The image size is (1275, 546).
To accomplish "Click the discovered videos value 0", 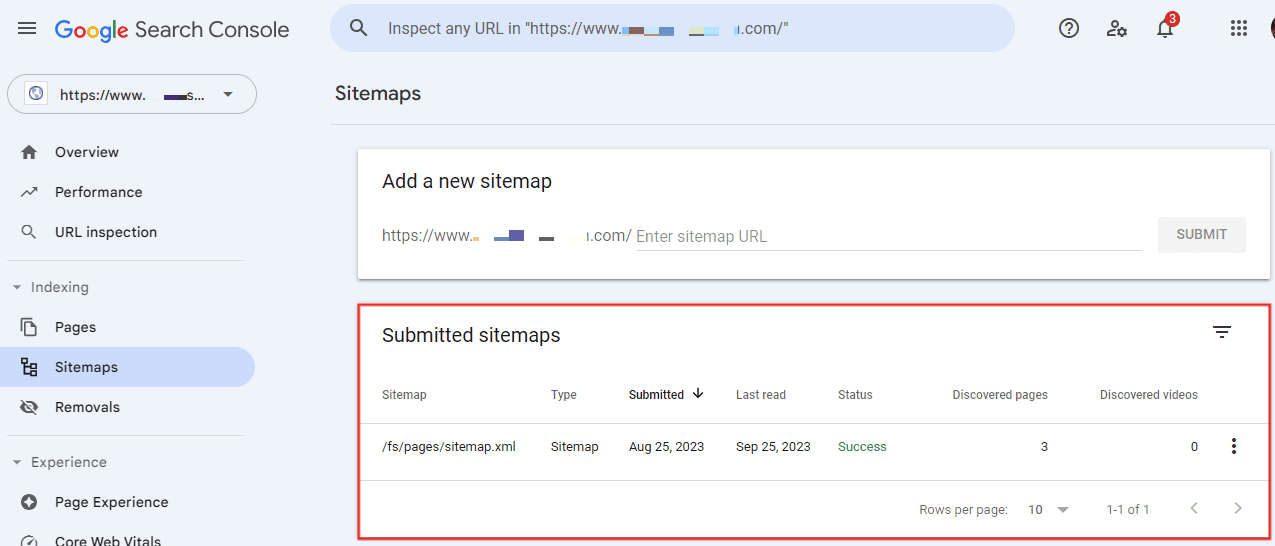I will (1194, 447).
